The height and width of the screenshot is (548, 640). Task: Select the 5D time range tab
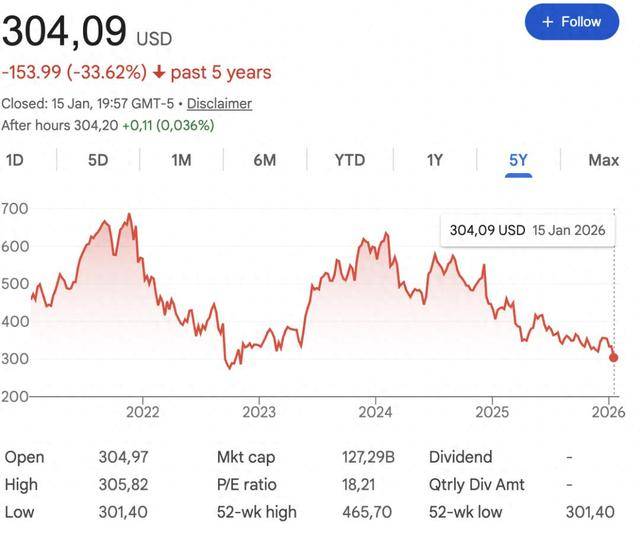point(98,160)
